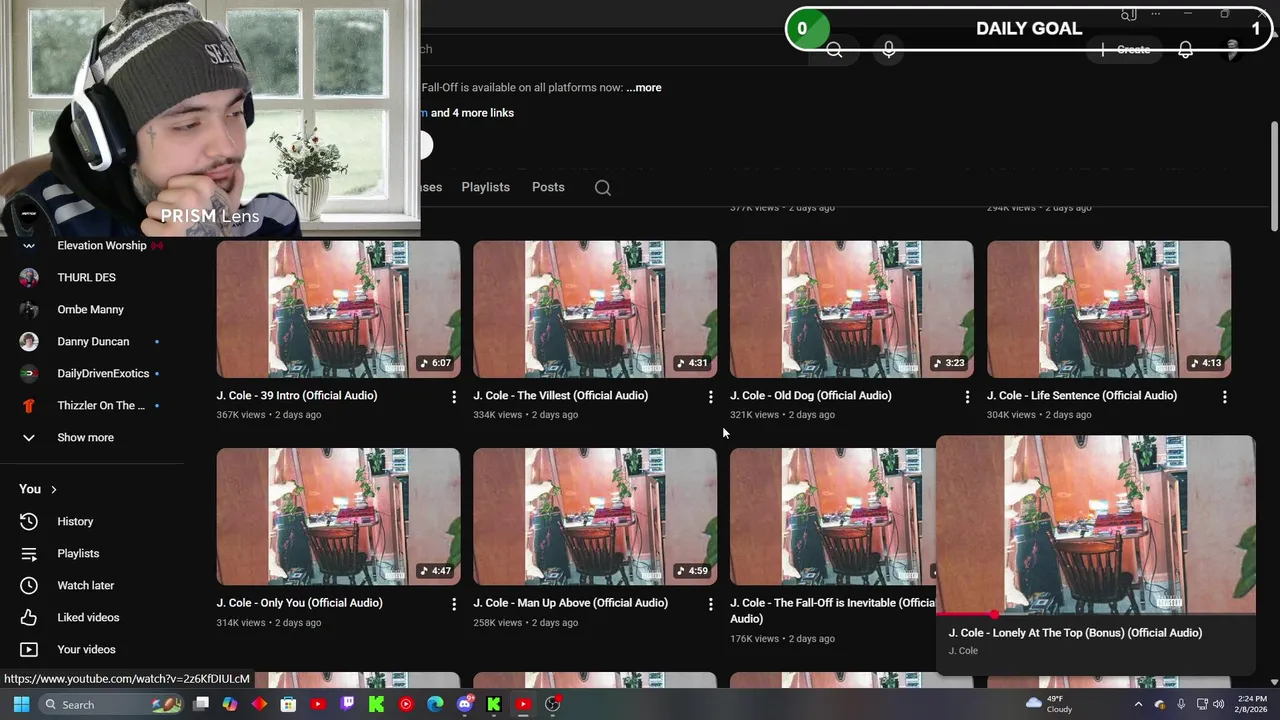Viewport: 1280px width, 720px height.
Task: Click the Create button
Action: (1125, 49)
